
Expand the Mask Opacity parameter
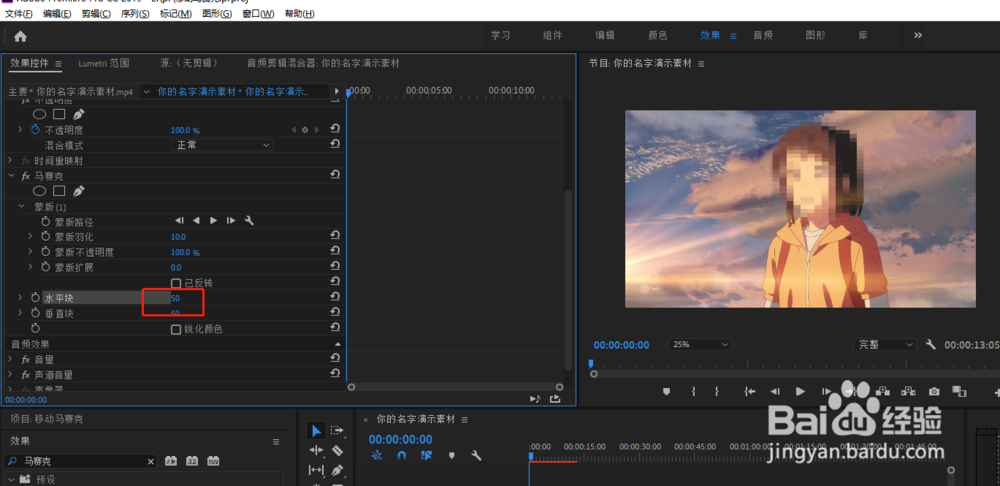click(30, 252)
